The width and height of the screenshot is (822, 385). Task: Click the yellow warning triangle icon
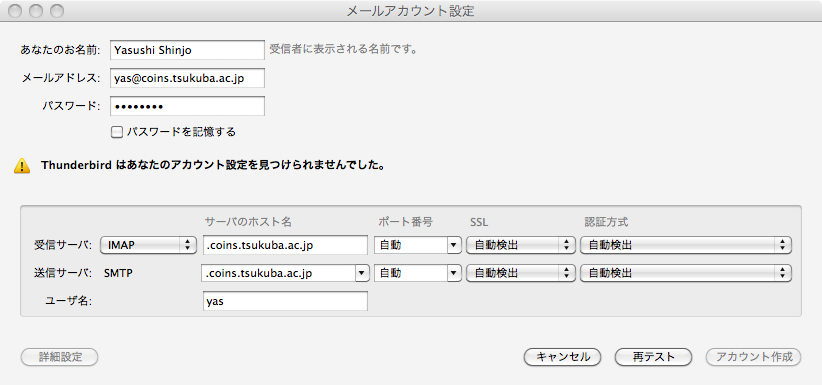(22, 166)
